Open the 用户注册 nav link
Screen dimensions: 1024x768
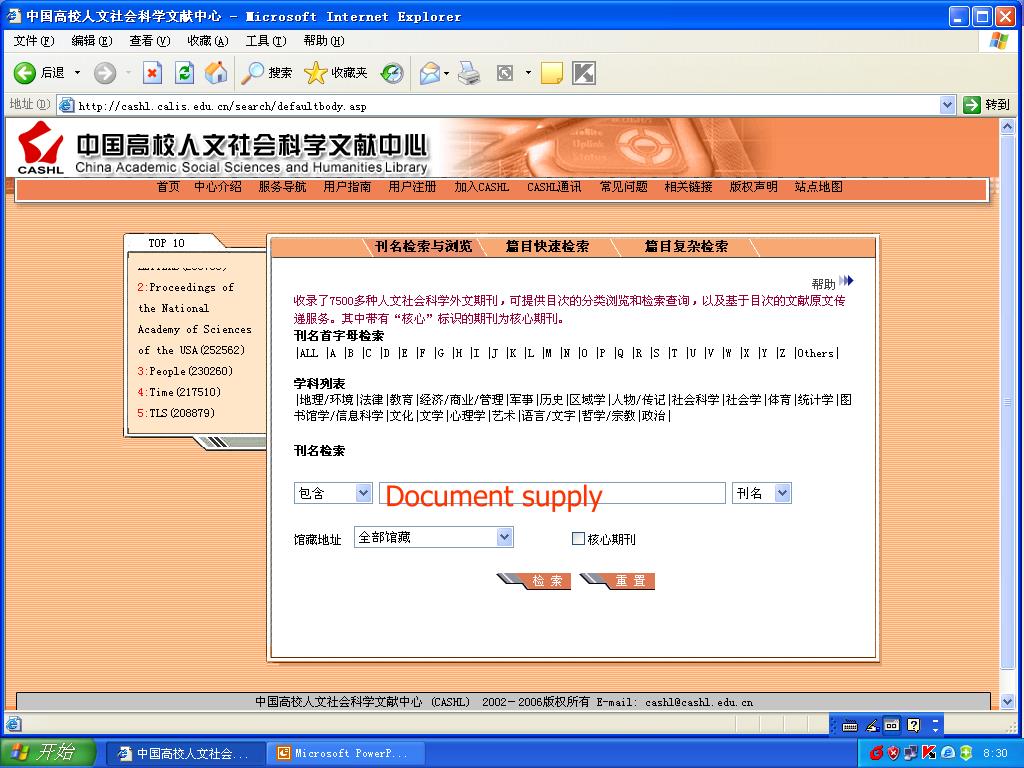pos(412,187)
